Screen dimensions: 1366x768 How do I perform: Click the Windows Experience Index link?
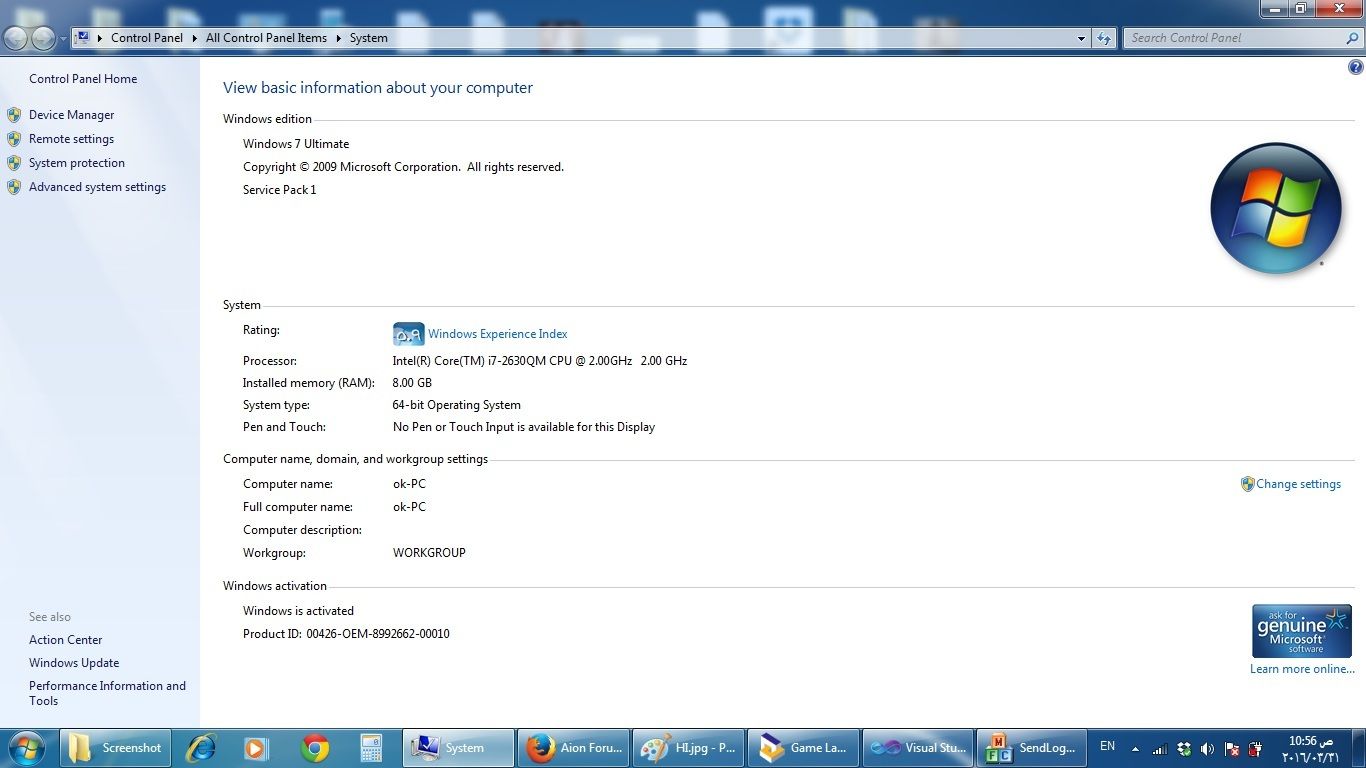pyautogui.click(x=497, y=334)
